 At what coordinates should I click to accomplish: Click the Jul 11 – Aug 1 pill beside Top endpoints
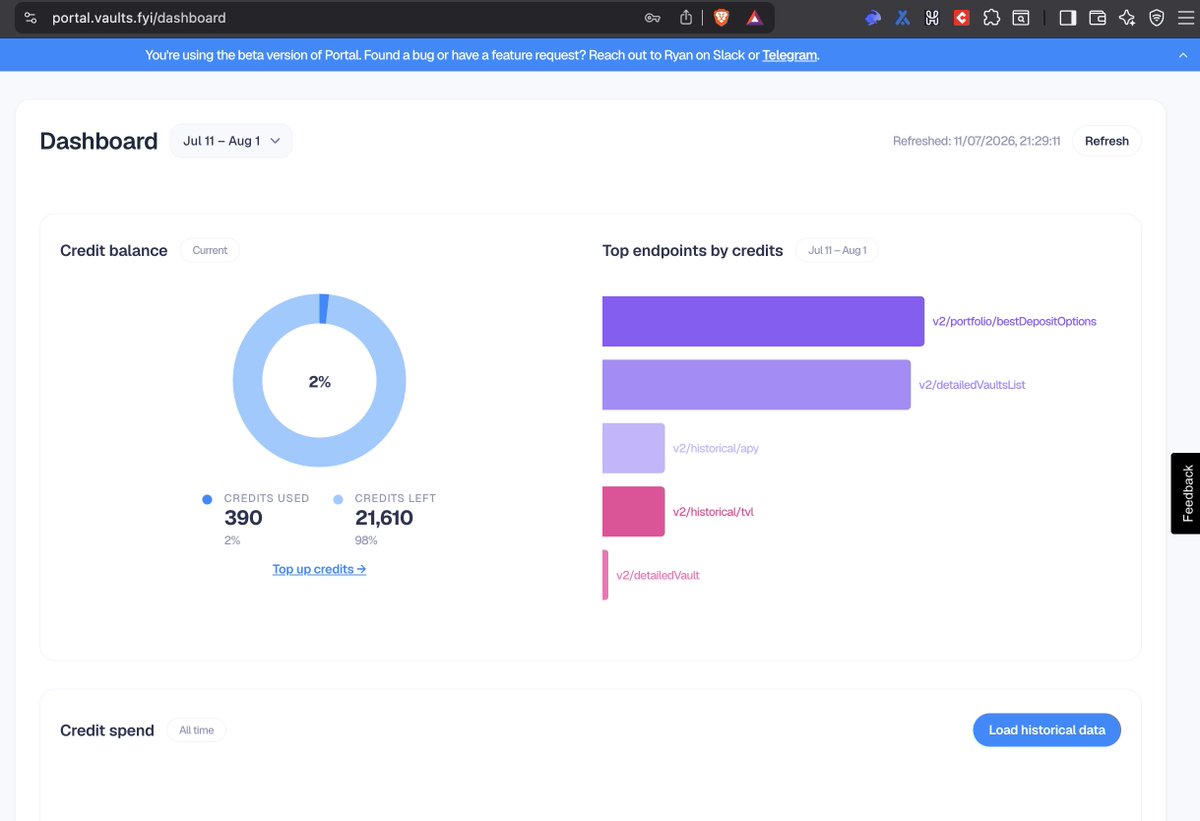pyautogui.click(x=837, y=250)
